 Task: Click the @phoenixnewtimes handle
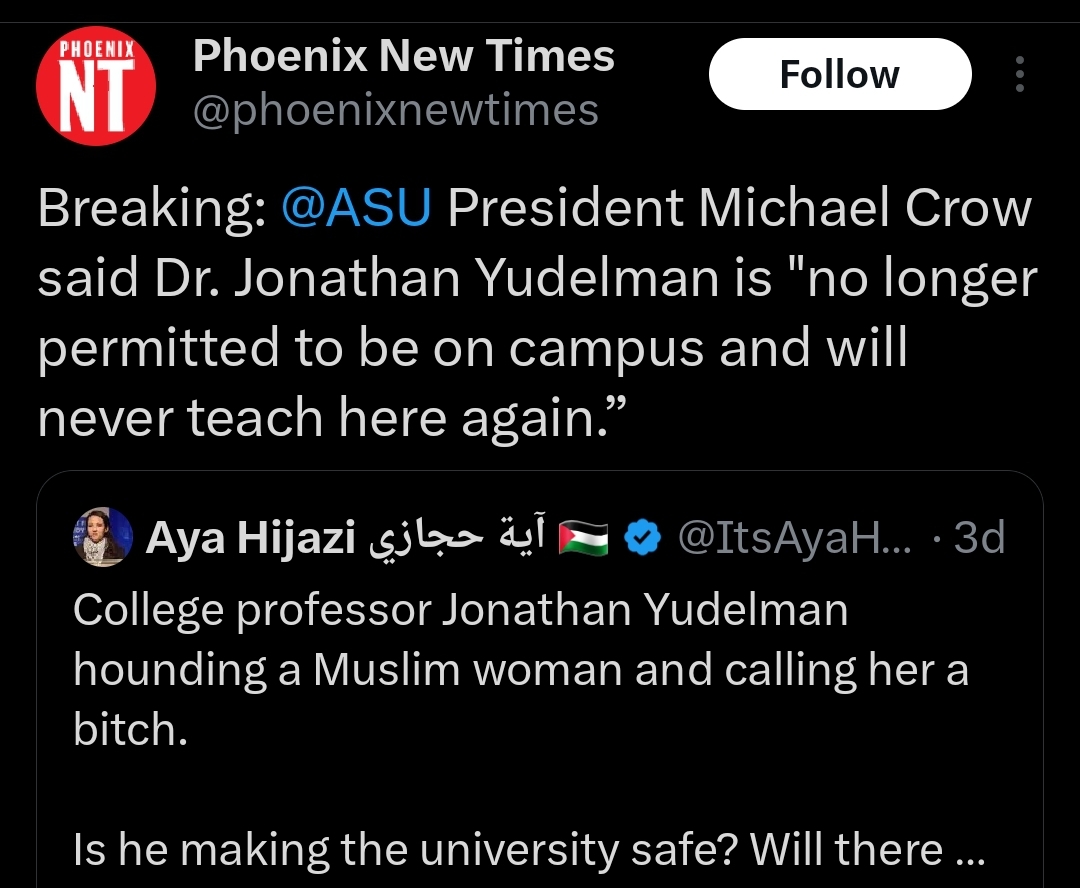coord(396,110)
